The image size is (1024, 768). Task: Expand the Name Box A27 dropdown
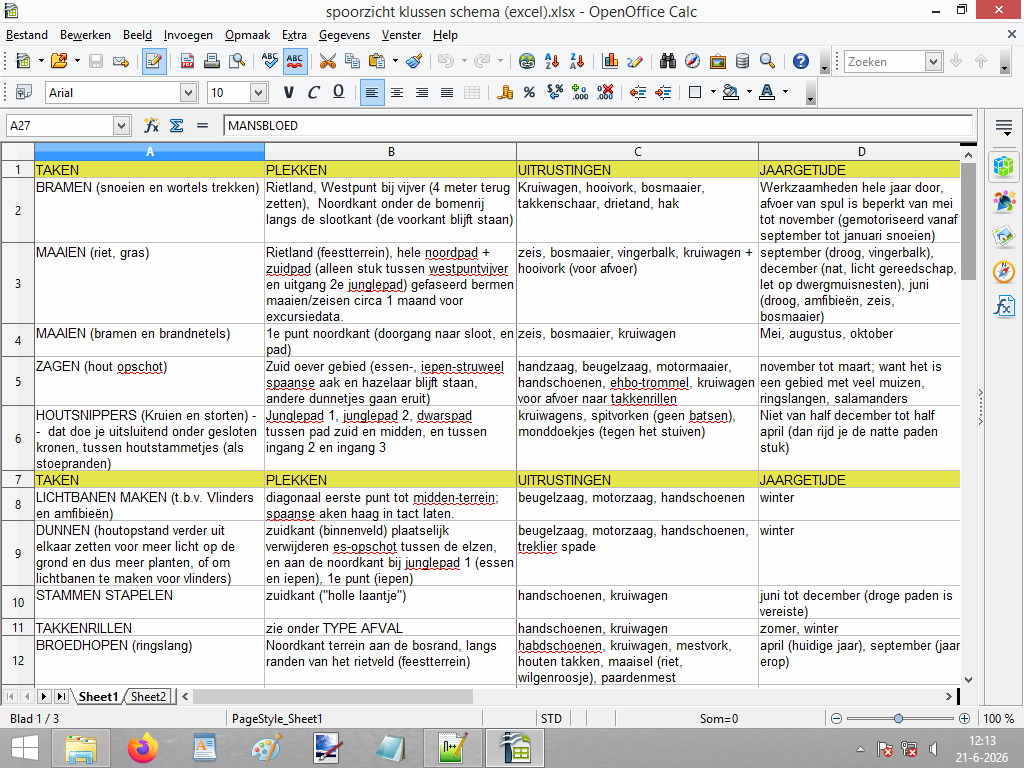point(121,125)
